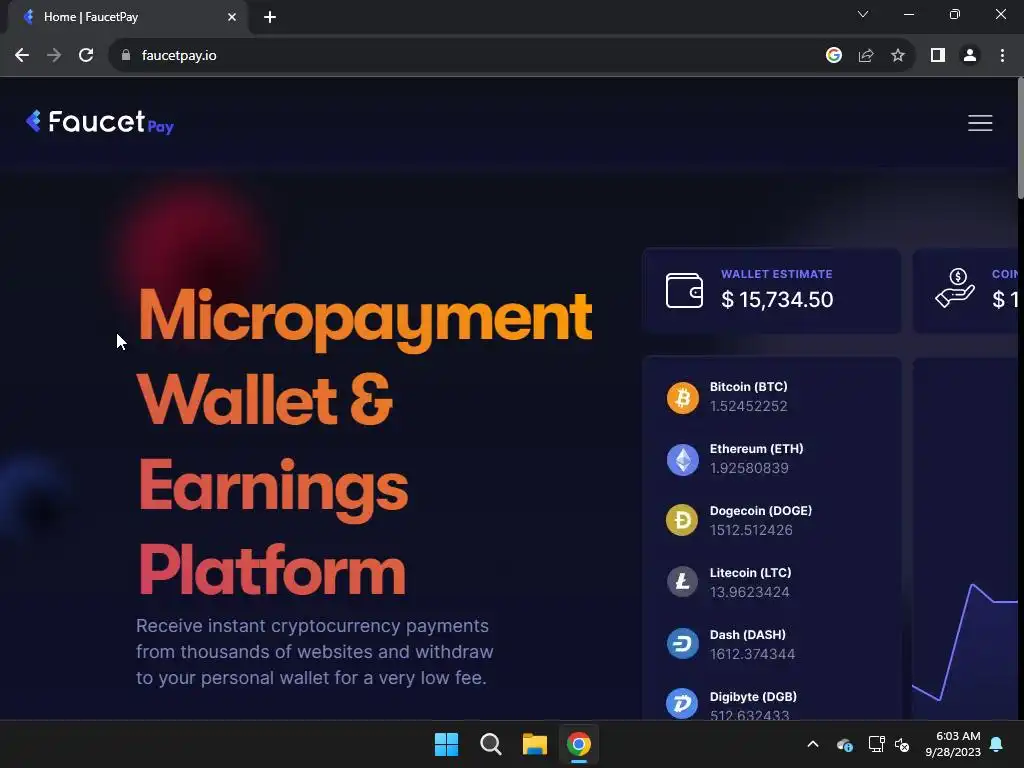Click the Dogecoin (DOGE) label

click(761, 511)
